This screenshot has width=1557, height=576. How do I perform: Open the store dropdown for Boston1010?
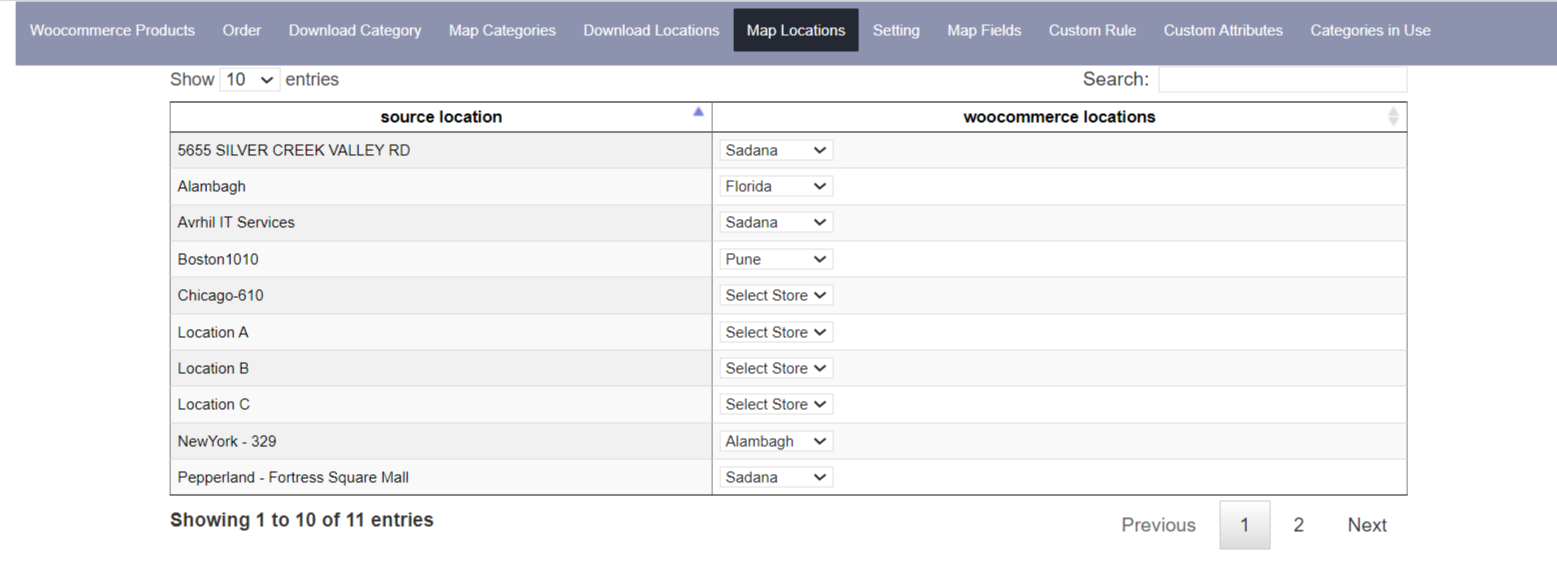point(776,259)
